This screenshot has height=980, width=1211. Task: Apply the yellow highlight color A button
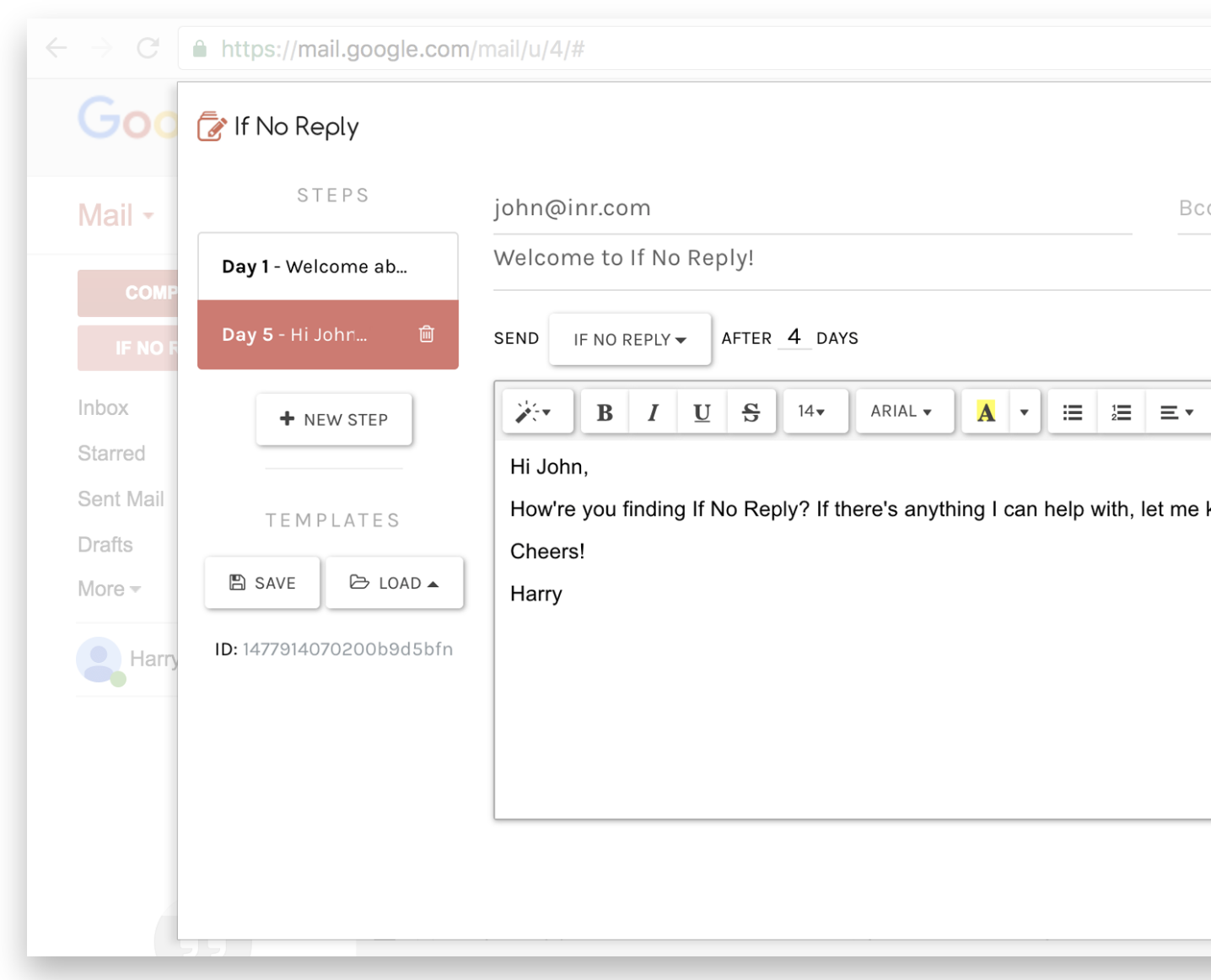(x=986, y=412)
